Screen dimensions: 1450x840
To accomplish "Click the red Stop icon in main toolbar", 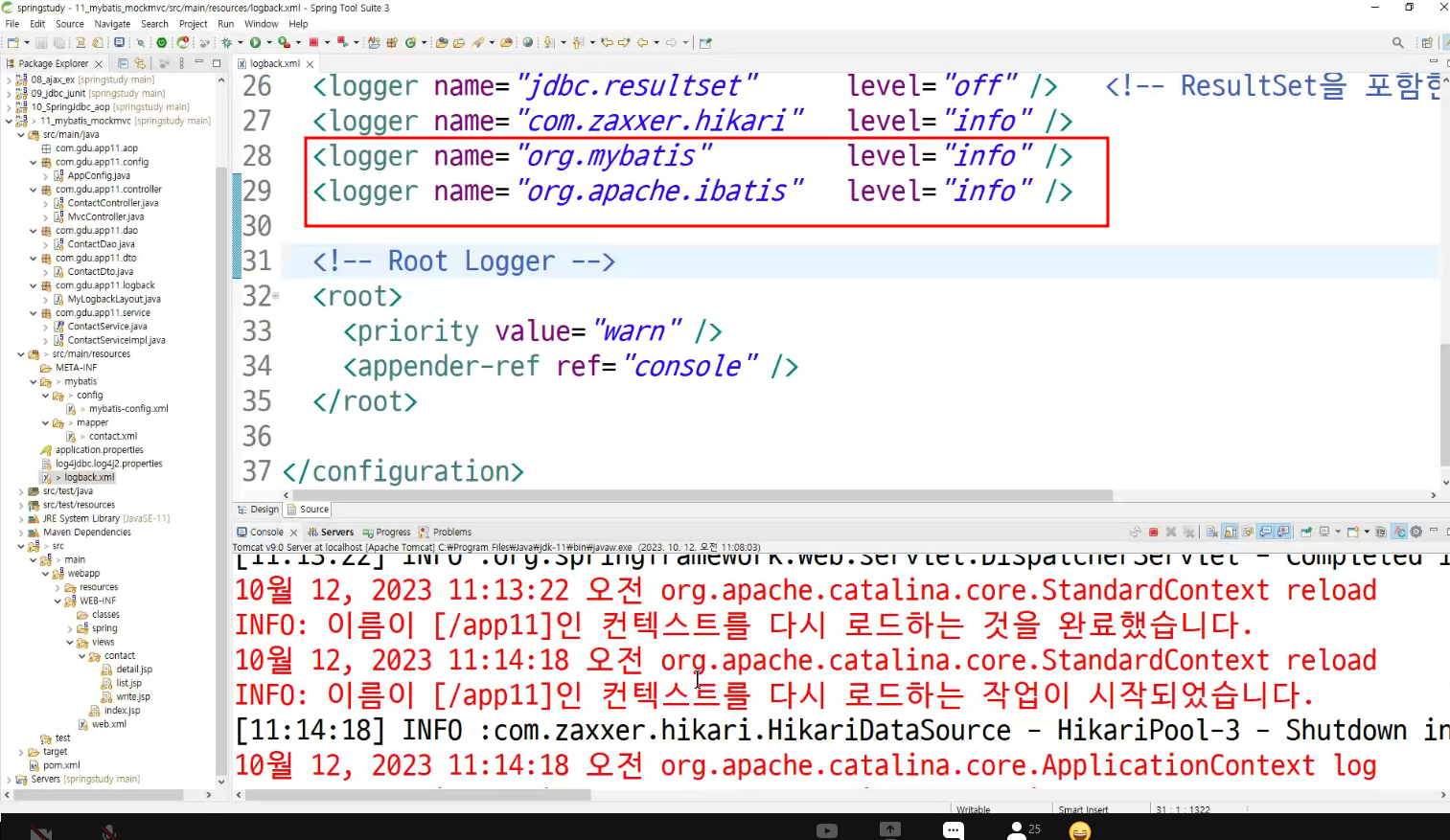I will [313, 42].
